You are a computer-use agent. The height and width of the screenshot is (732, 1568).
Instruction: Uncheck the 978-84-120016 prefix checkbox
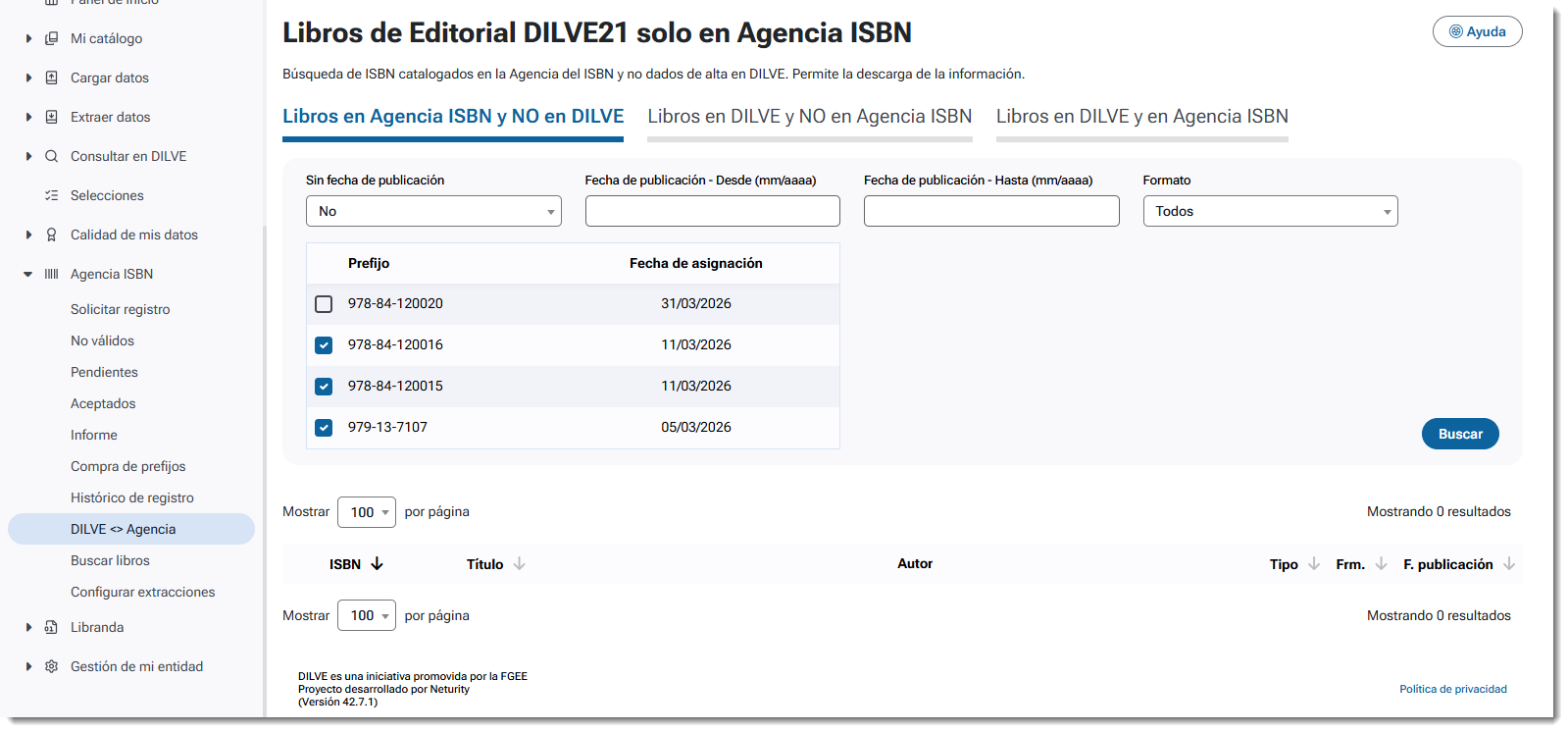[324, 345]
